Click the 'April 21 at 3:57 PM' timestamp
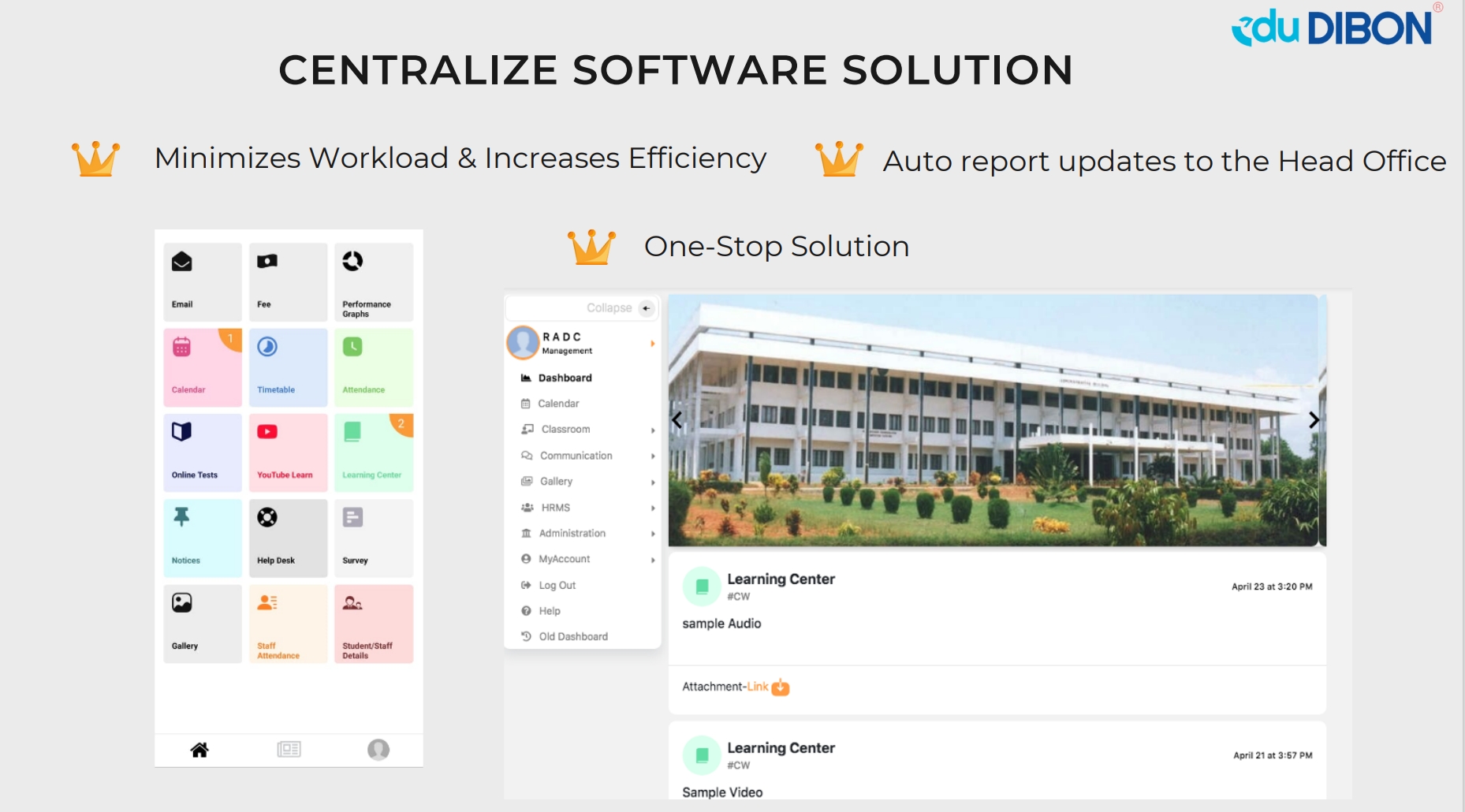Viewport: 1465px width, 812px height. [1273, 755]
